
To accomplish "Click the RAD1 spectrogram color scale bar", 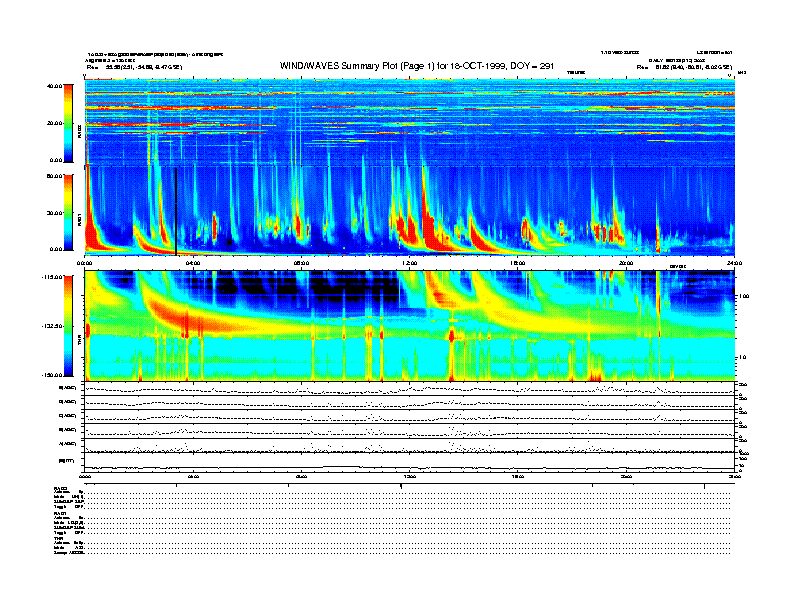I will click(68, 213).
